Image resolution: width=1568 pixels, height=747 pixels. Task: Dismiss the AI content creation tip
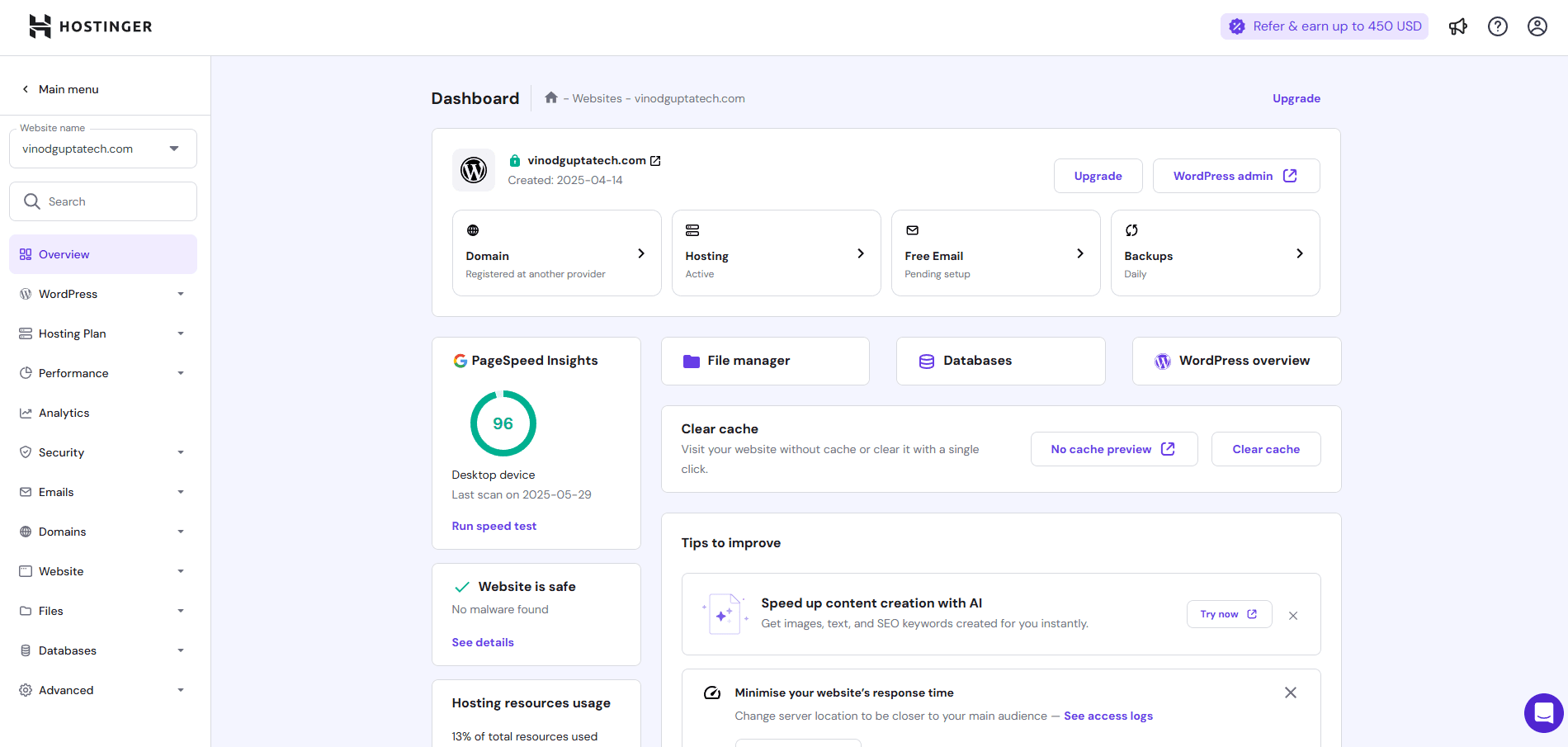click(x=1293, y=616)
